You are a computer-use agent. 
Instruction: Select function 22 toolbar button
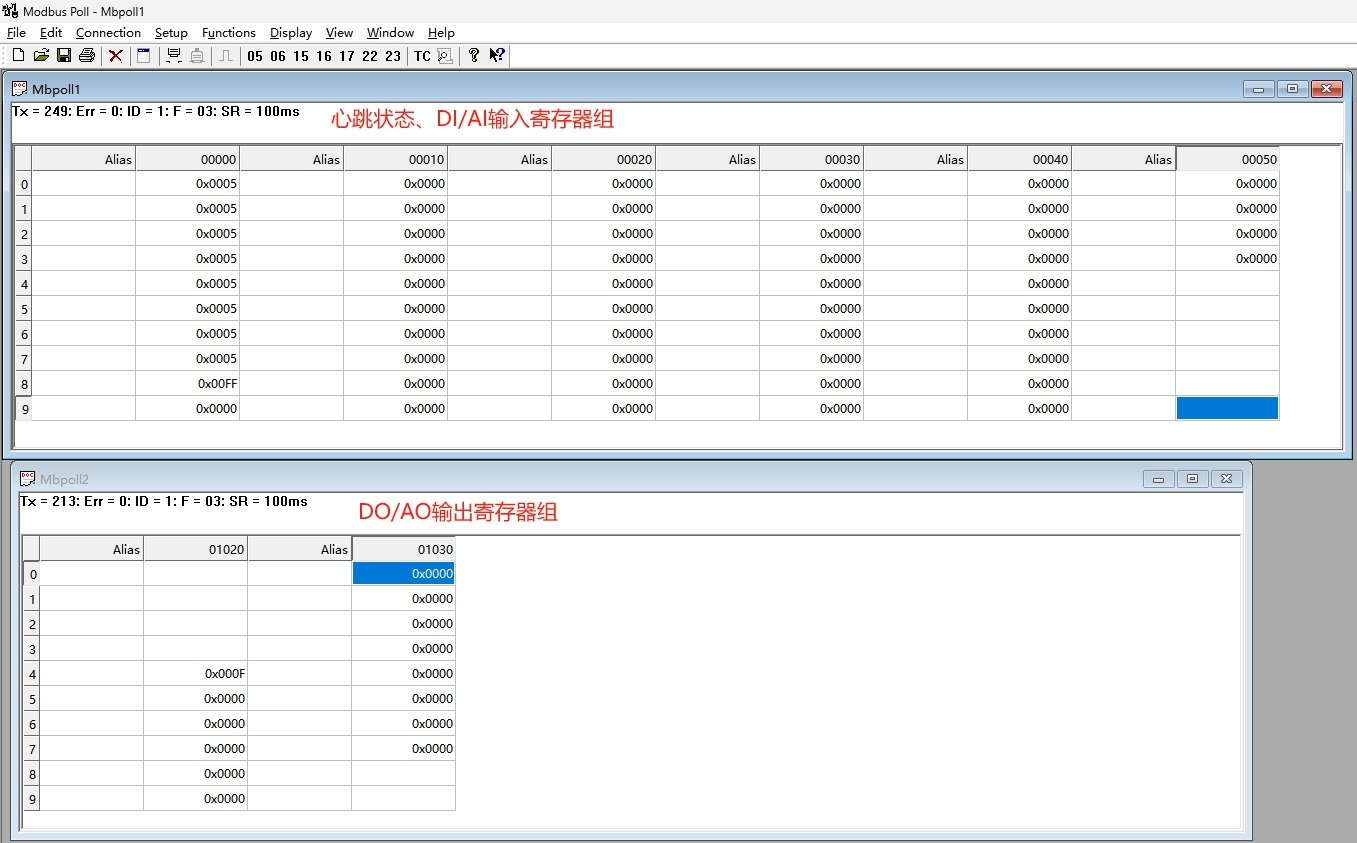click(x=370, y=56)
